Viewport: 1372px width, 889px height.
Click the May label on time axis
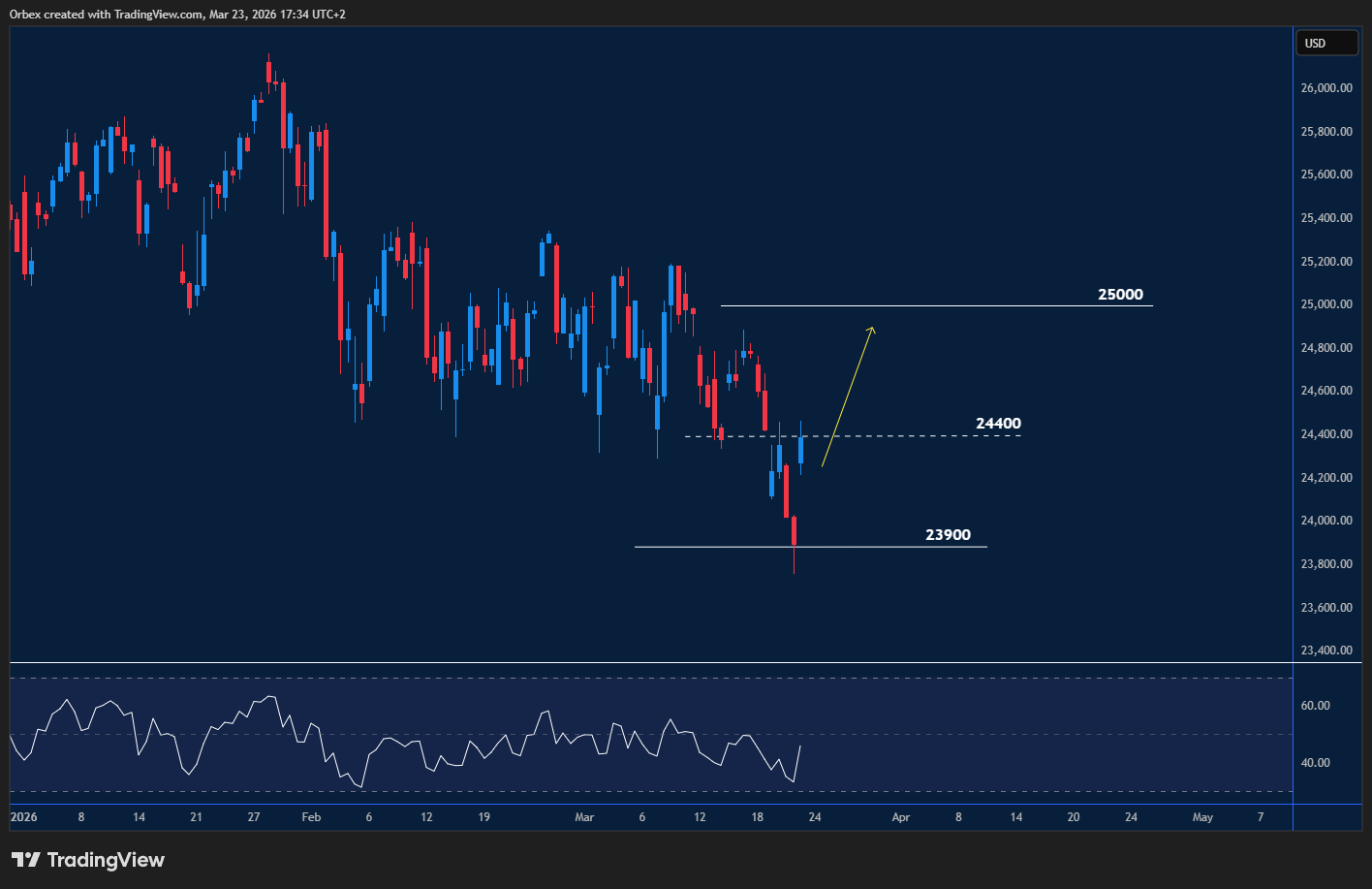(1202, 817)
